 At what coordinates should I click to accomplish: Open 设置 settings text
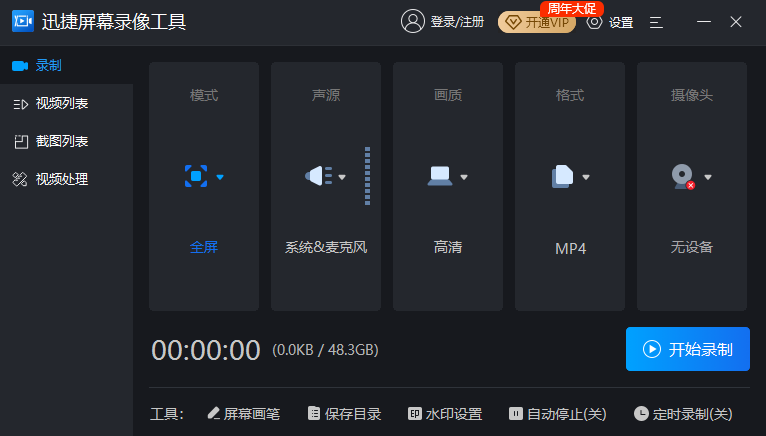click(x=621, y=22)
